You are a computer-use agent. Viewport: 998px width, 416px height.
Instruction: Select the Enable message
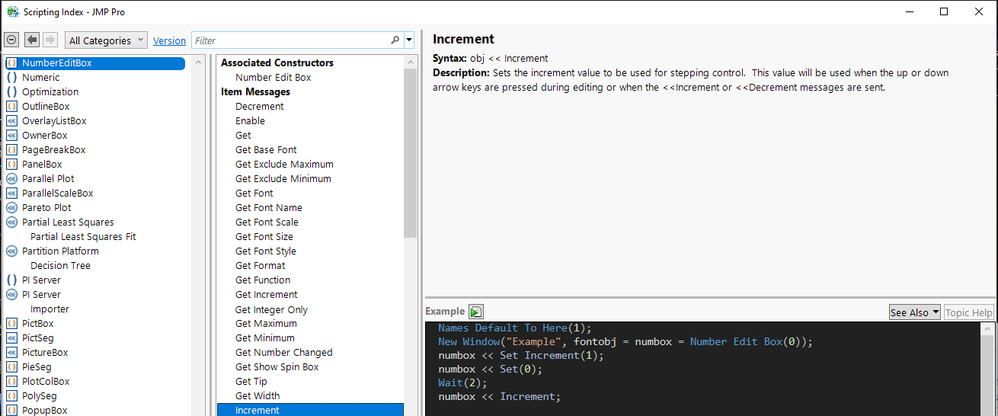coord(250,121)
